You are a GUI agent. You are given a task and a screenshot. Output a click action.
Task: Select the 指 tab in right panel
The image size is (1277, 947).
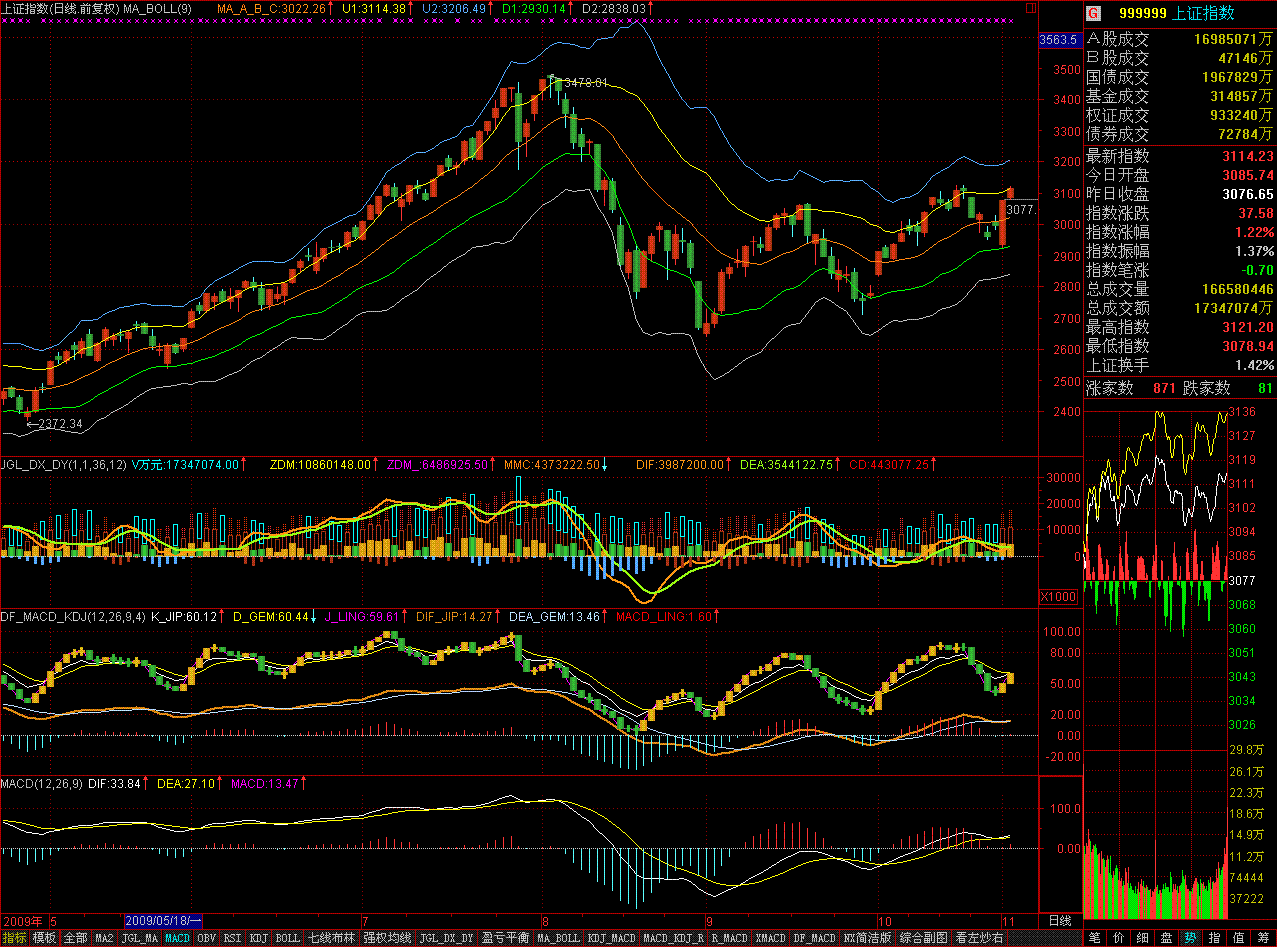(x=1215, y=938)
